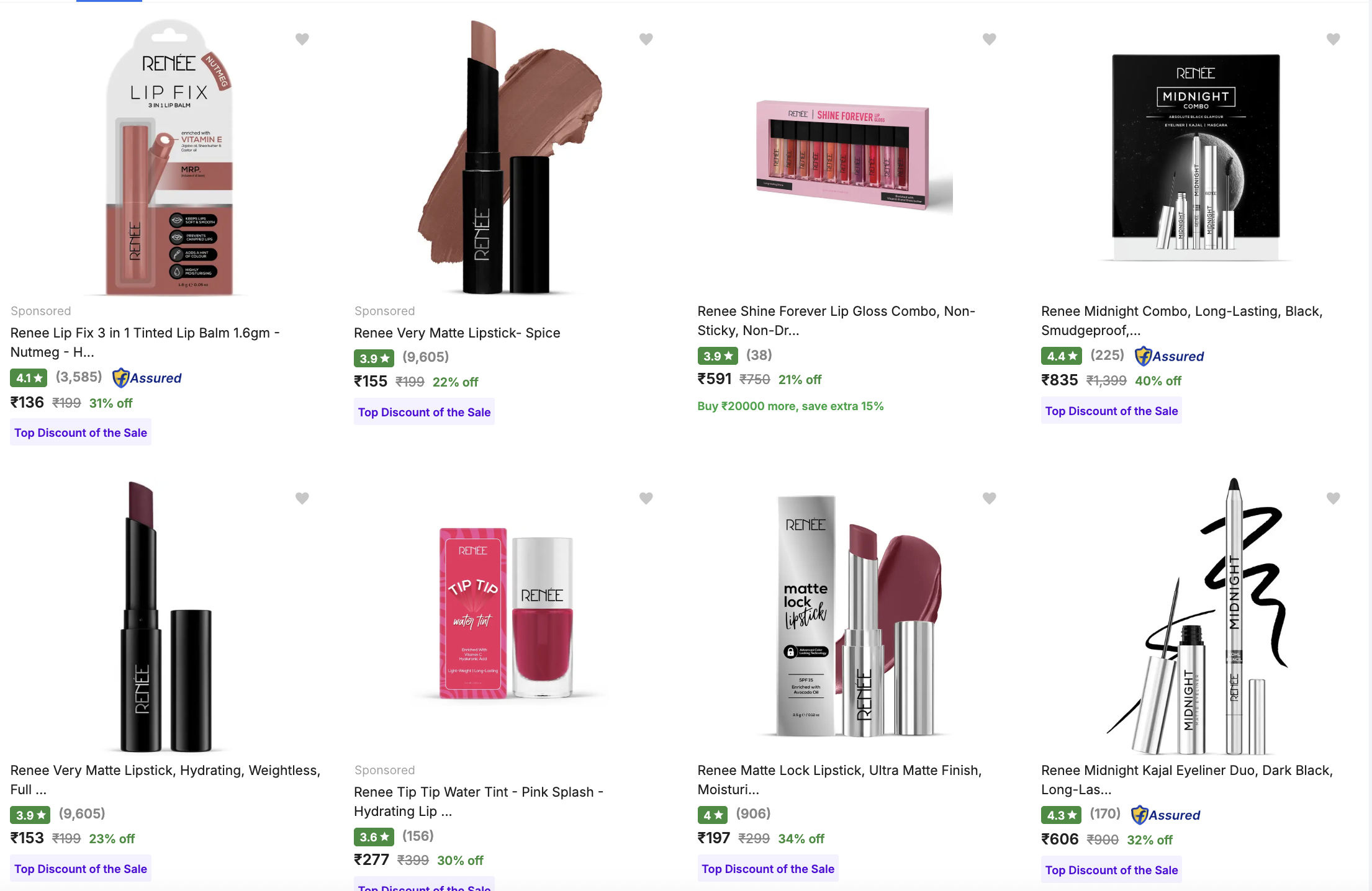Click 3.9 star rating on Lip Gloss Combo
Viewport: 1372px width, 891px height.
718,356
